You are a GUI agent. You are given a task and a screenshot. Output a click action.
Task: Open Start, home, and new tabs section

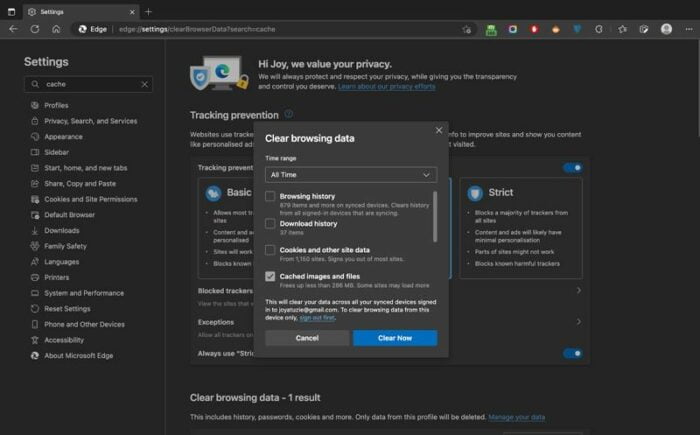(88, 168)
